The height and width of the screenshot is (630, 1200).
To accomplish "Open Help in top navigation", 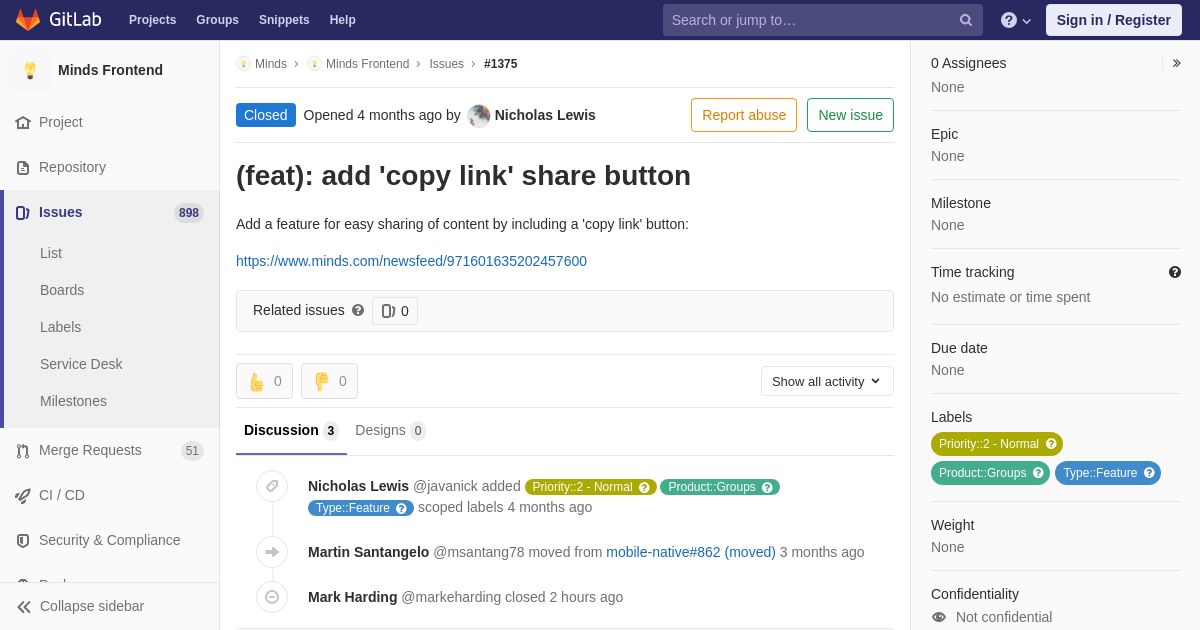I will point(343,20).
